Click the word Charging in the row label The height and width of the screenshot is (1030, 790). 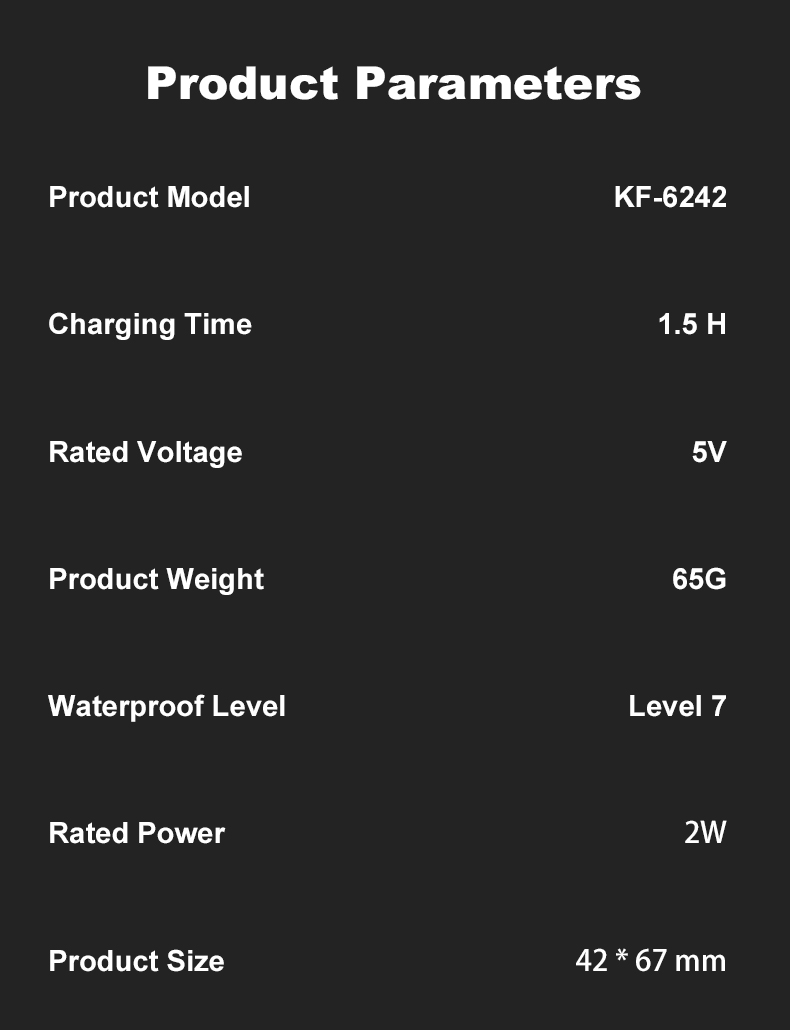click(112, 325)
